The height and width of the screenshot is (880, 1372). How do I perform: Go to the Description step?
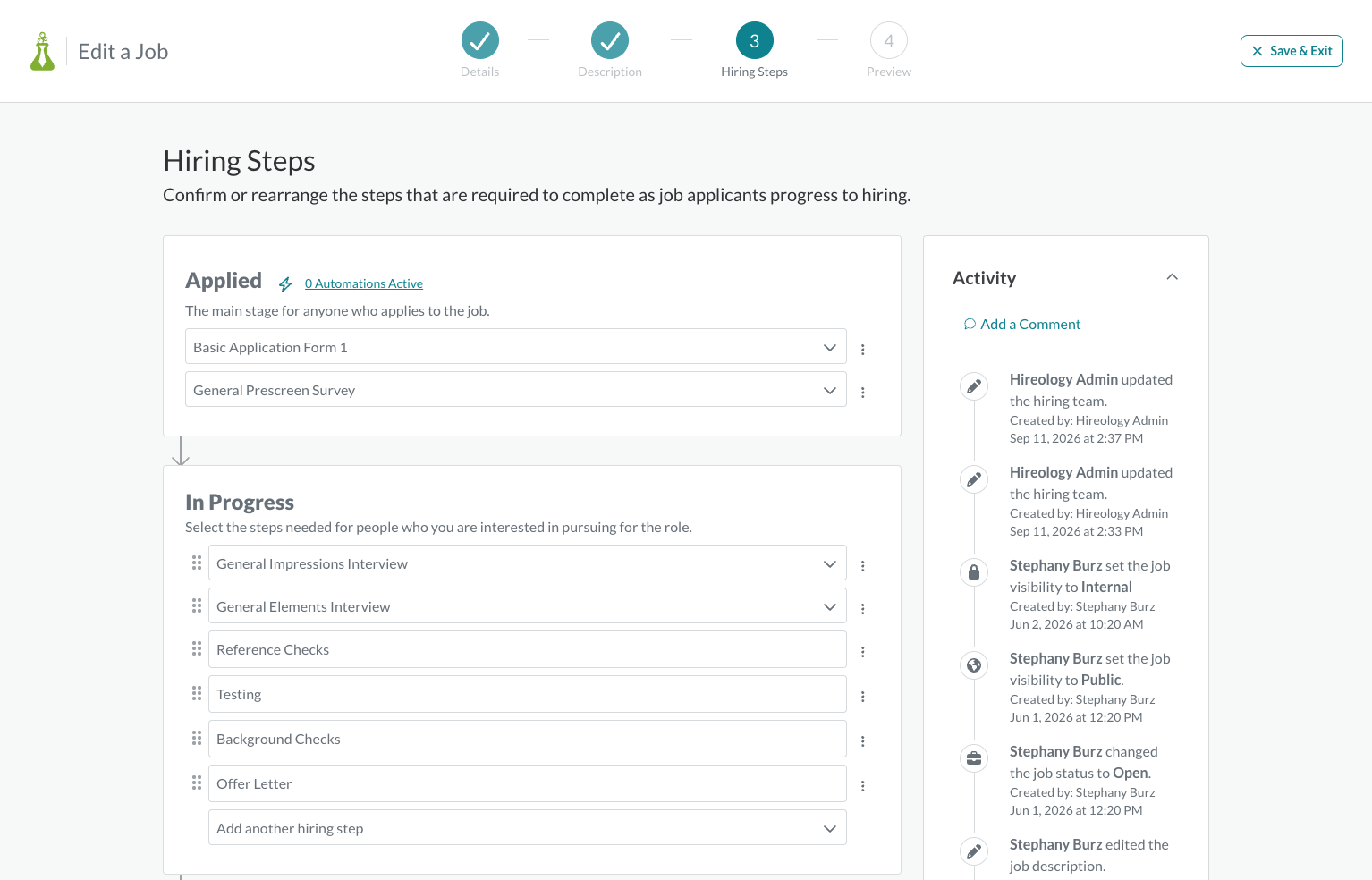coord(610,40)
